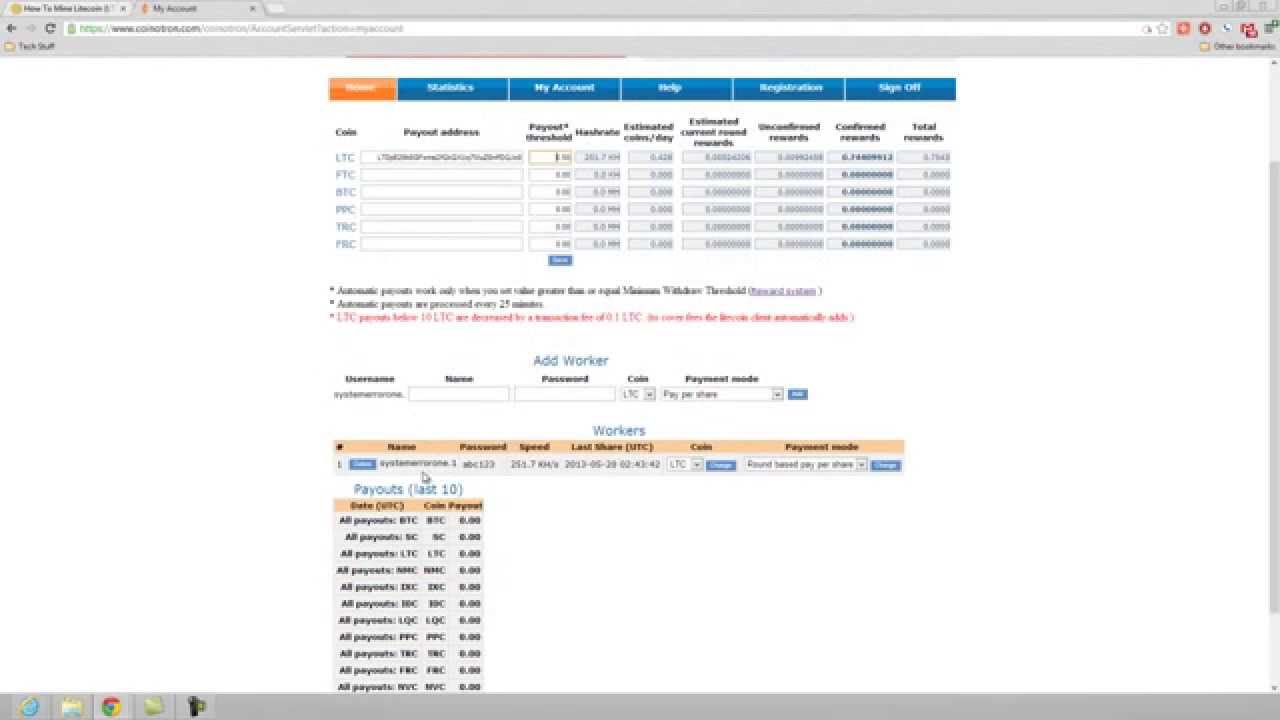Click LTC confirmed rewards value 0.74409913

click(x=860, y=158)
